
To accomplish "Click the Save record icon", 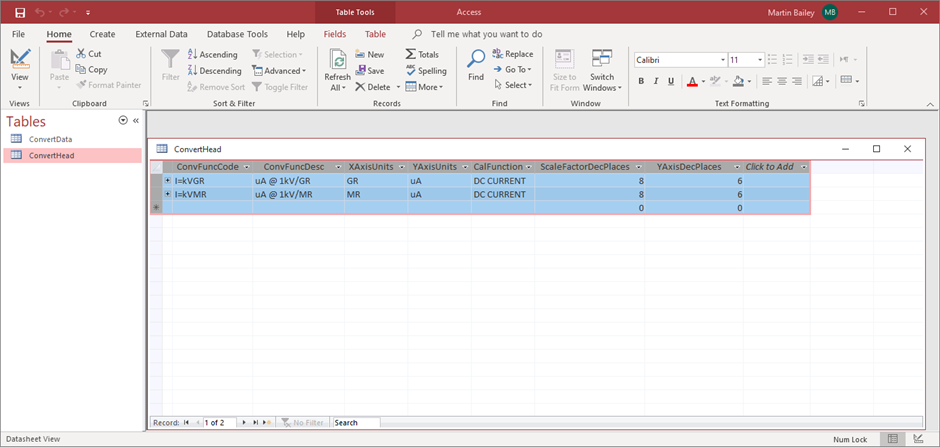I will click(x=359, y=71).
